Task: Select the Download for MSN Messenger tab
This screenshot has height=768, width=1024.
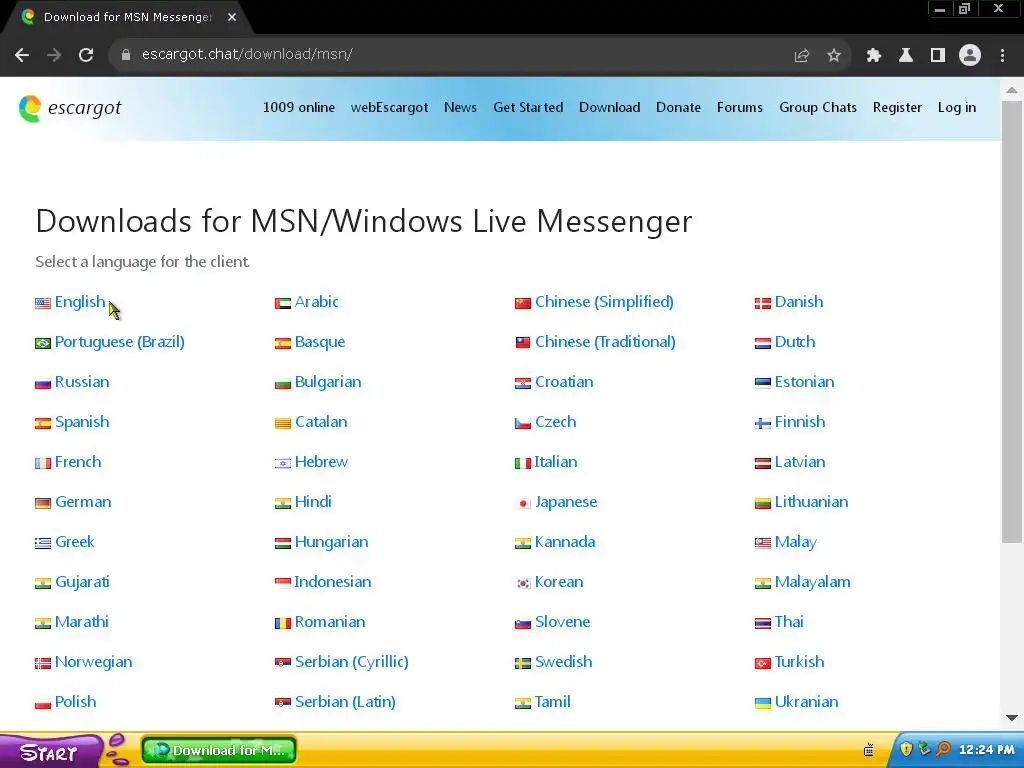Action: 127,18
